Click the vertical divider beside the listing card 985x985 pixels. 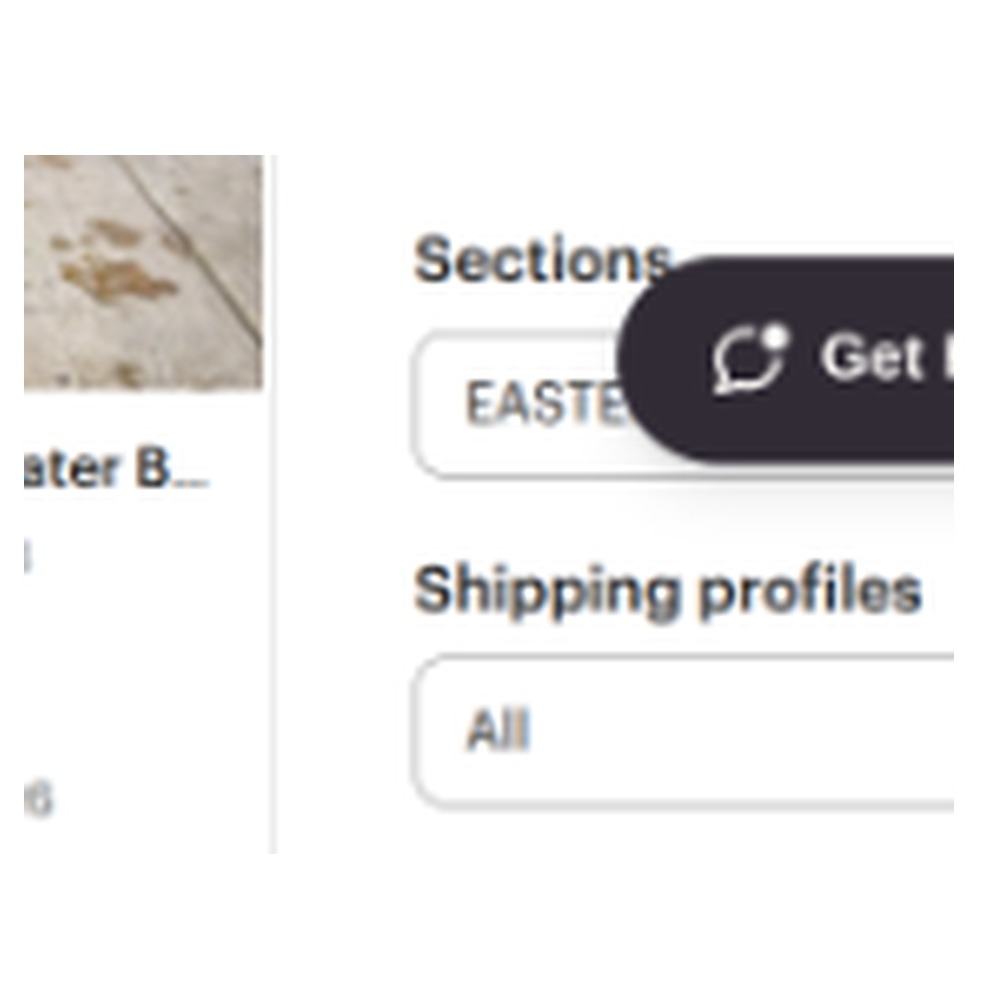(274, 504)
